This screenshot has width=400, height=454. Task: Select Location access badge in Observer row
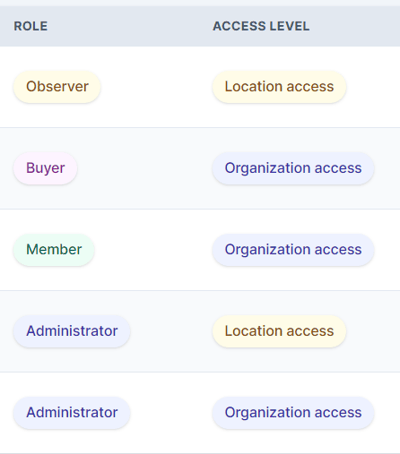(x=279, y=87)
